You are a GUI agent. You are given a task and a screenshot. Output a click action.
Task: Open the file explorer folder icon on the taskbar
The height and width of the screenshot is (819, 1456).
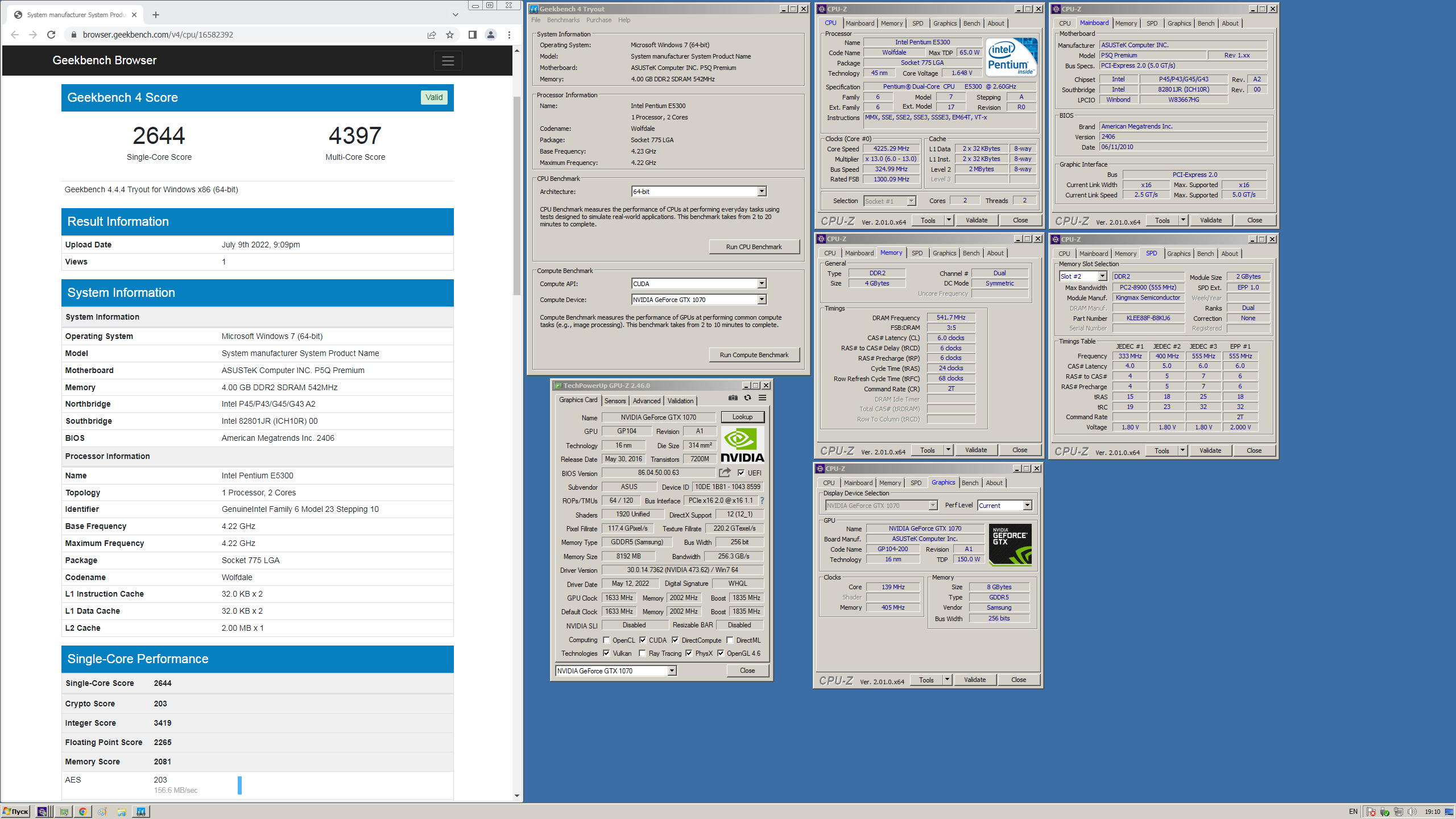(x=122, y=812)
